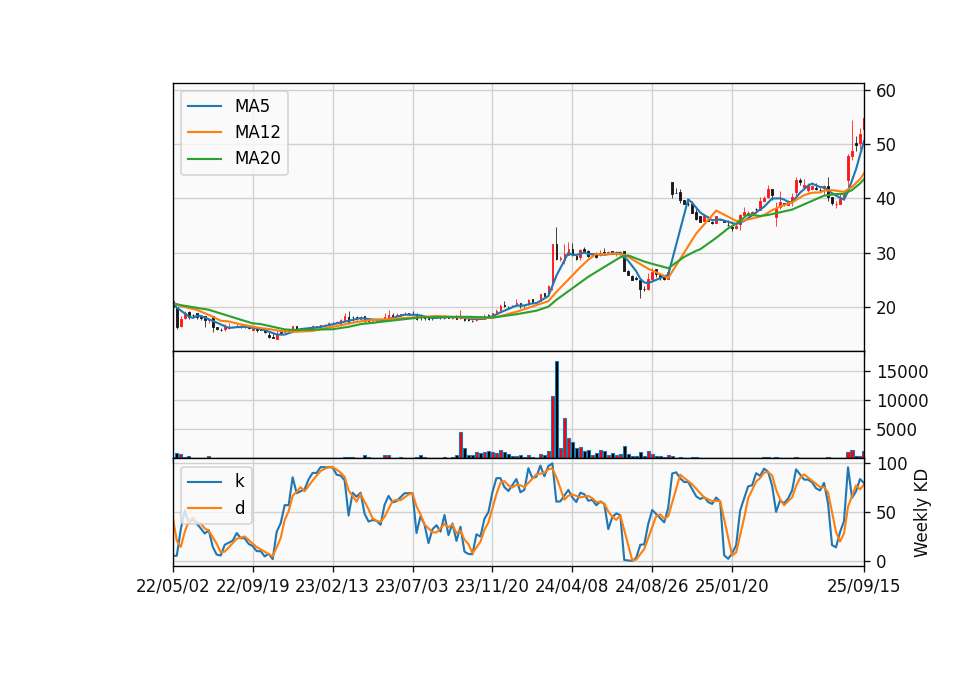Click the volume axis value 5000

point(896,430)
